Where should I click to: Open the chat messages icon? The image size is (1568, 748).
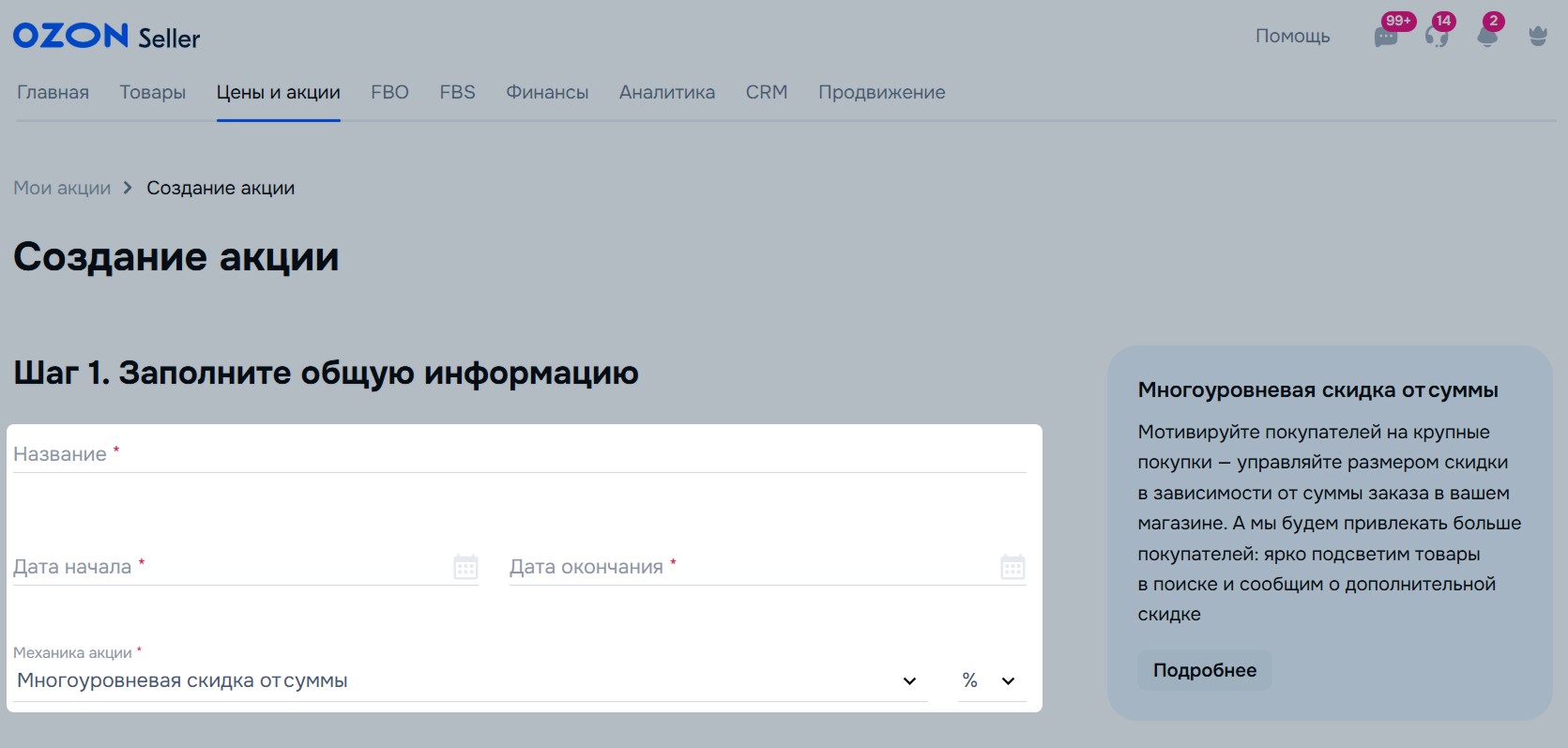pos(1386,38)
